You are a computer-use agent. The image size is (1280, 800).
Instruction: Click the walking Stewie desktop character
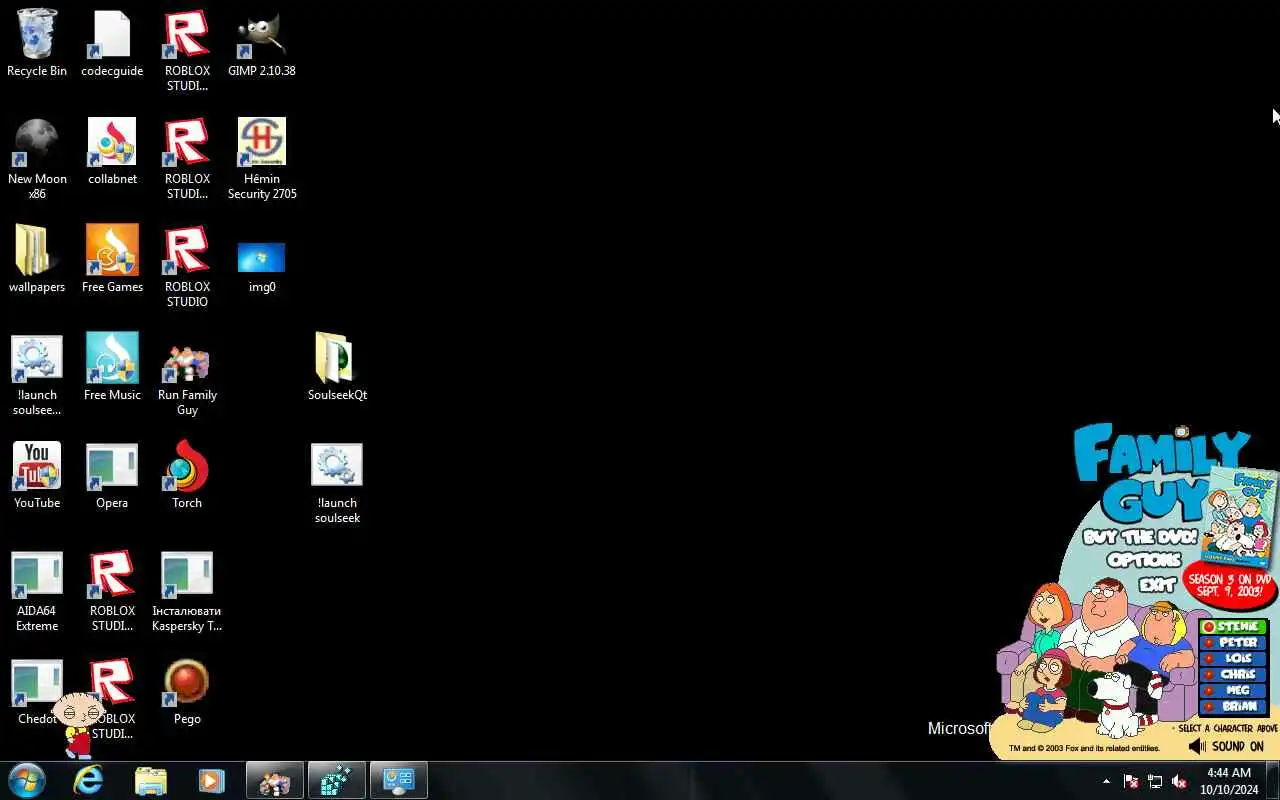tap(78, 724)
